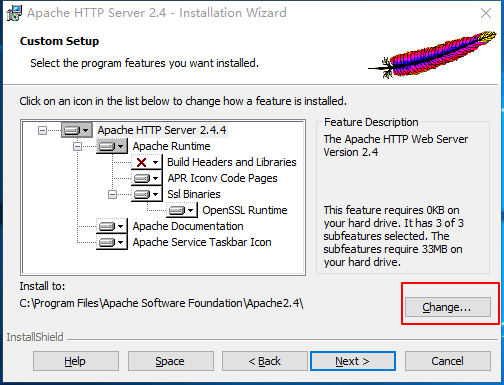The width and height of the screenshot is (504, 385).
Task: Open Apache Documentation drive icon dropdown
Action: click(x=112, y=226)
